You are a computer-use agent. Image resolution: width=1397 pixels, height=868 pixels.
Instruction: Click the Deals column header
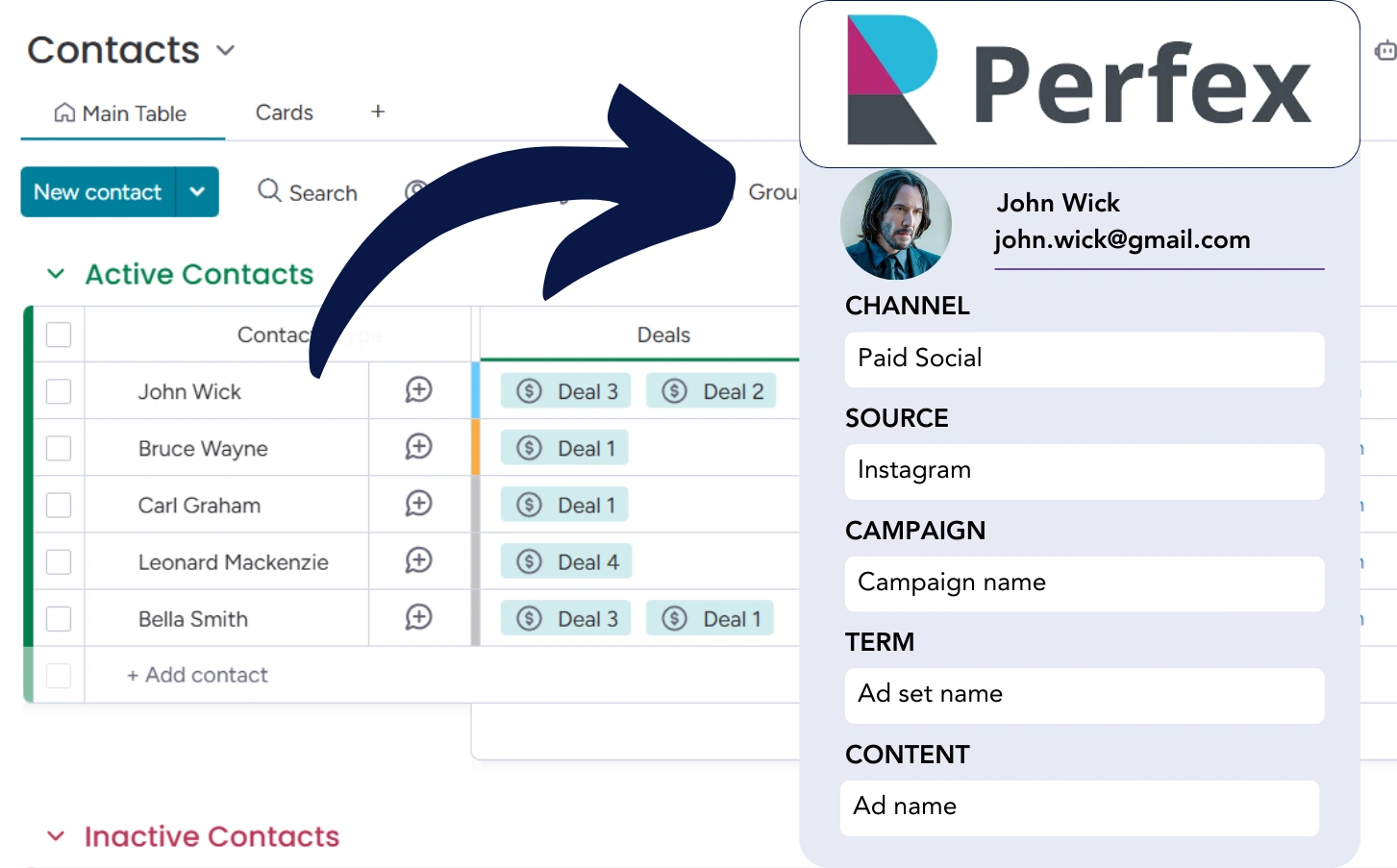[663, 335]
